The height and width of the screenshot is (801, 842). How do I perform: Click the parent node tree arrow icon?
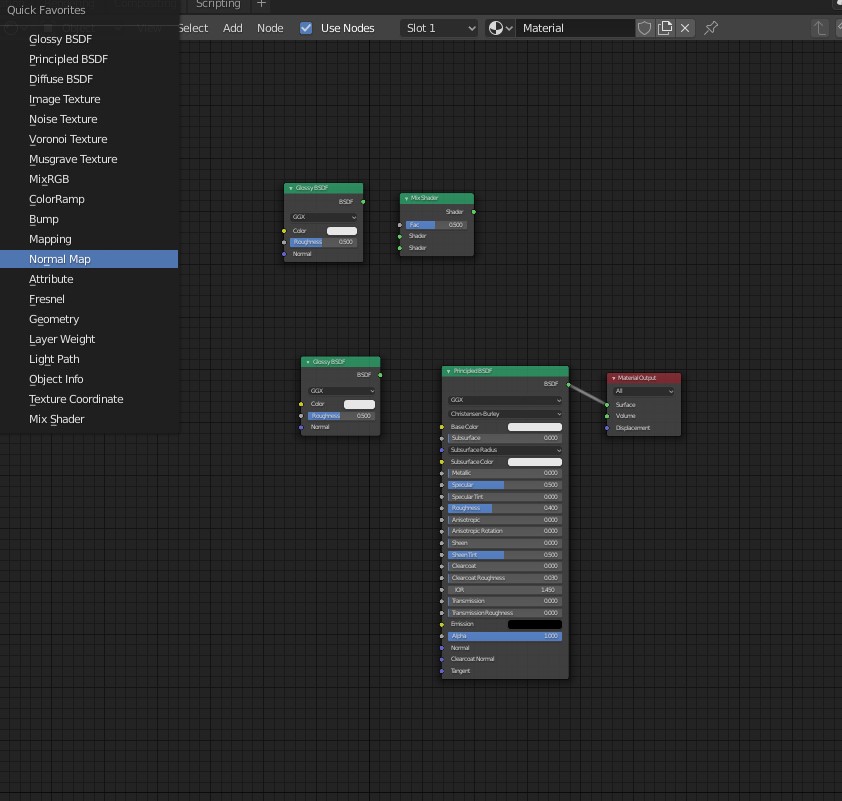point(819,28)
